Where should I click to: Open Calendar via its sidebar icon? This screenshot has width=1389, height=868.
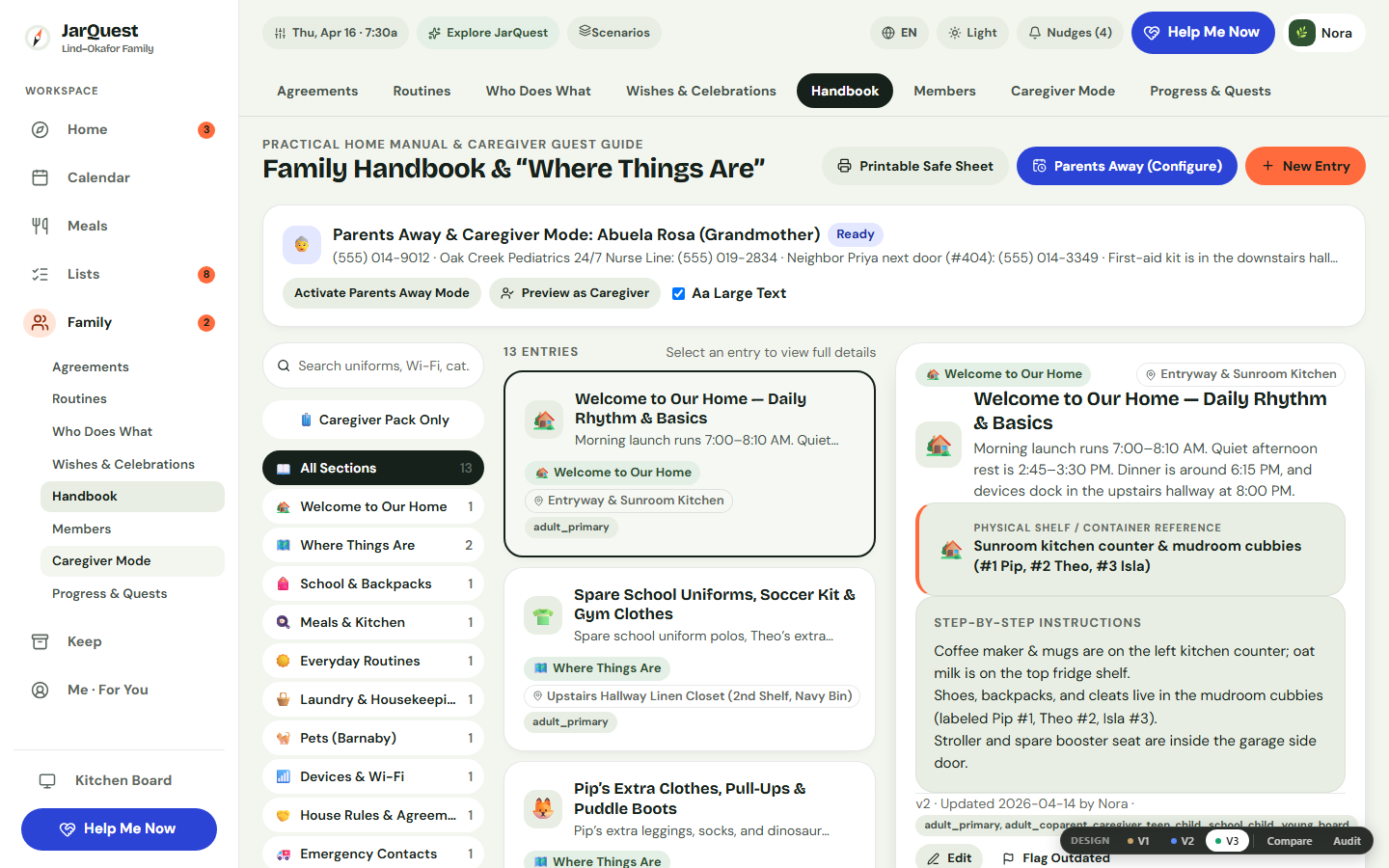pyautogui.click(x=40, y=177)
